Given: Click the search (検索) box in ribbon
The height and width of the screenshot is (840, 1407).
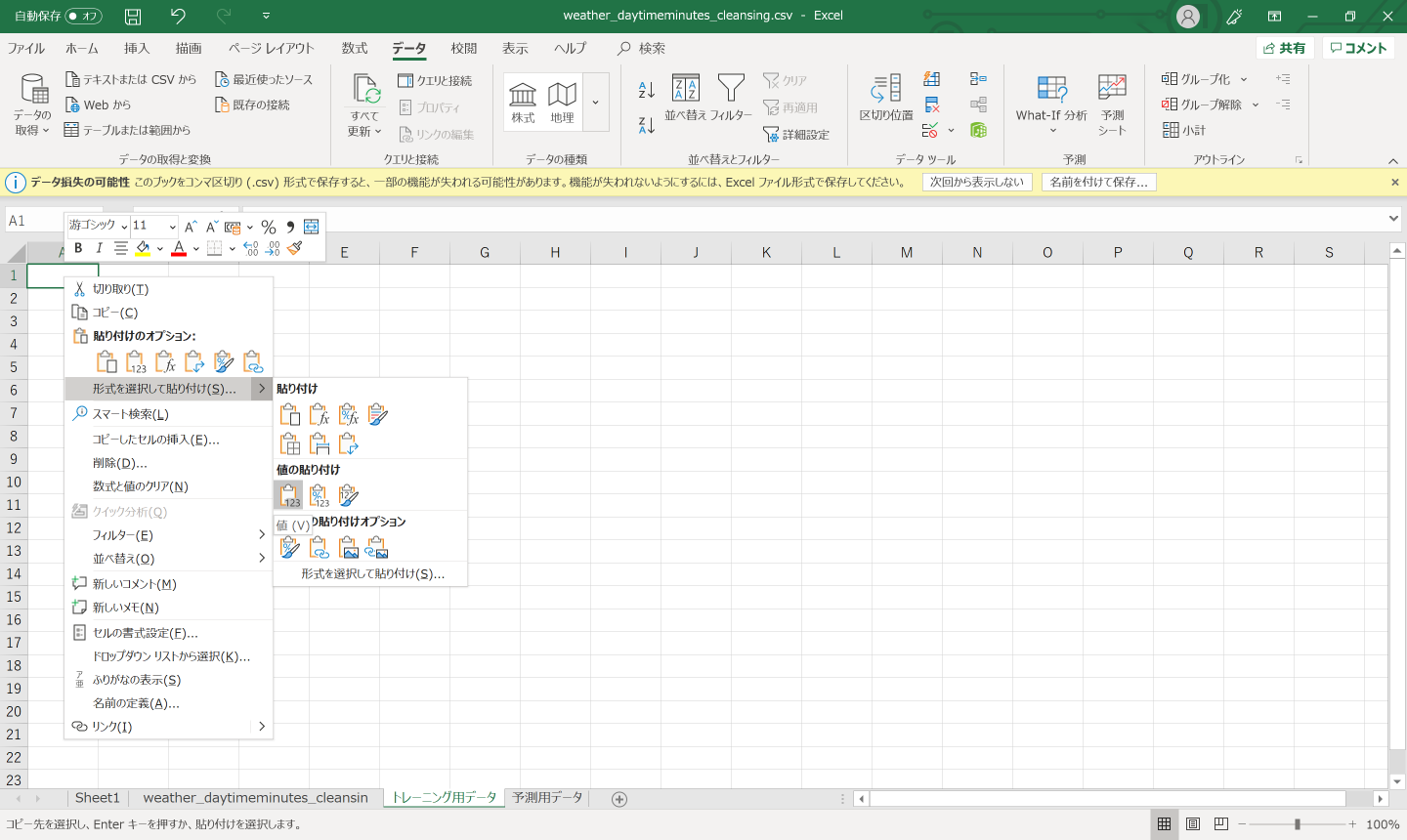Looking at the screenshot, I should pos(642,48).
